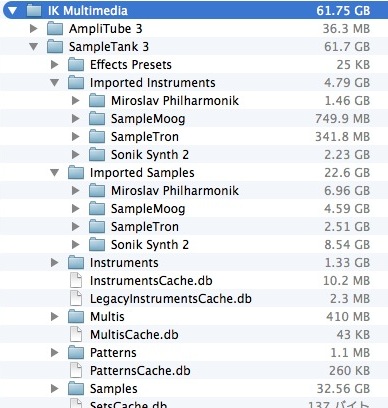Click the 61.7 GB size value

click(347, 47)
